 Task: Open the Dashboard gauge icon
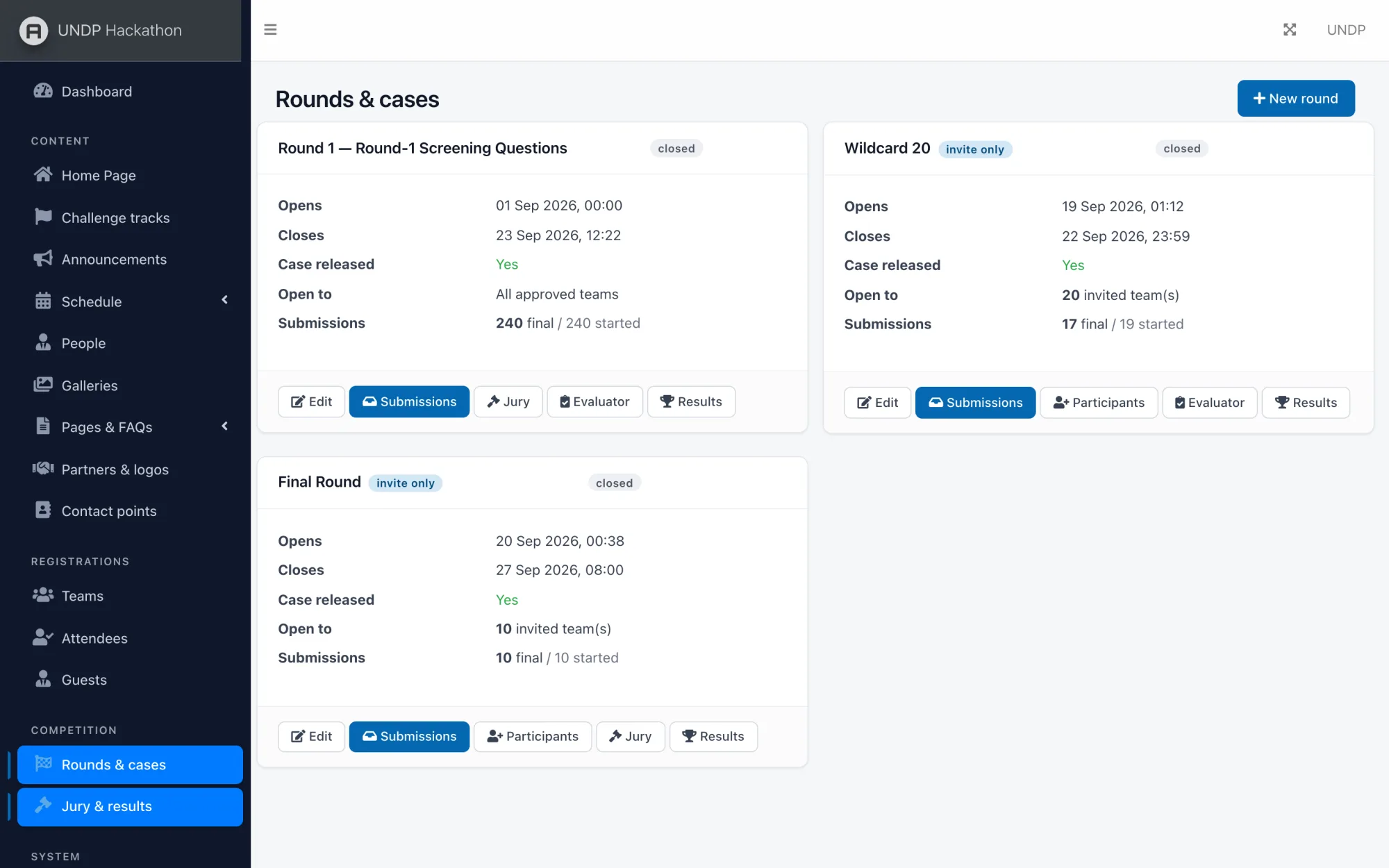point(43,91)
